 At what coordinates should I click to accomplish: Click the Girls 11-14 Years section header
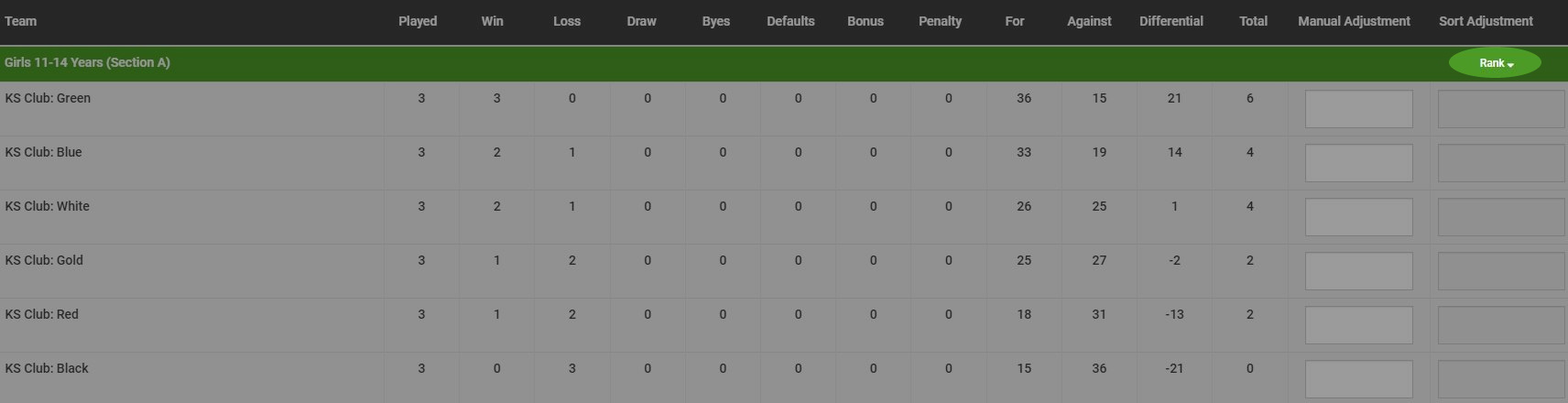[87, 62]
